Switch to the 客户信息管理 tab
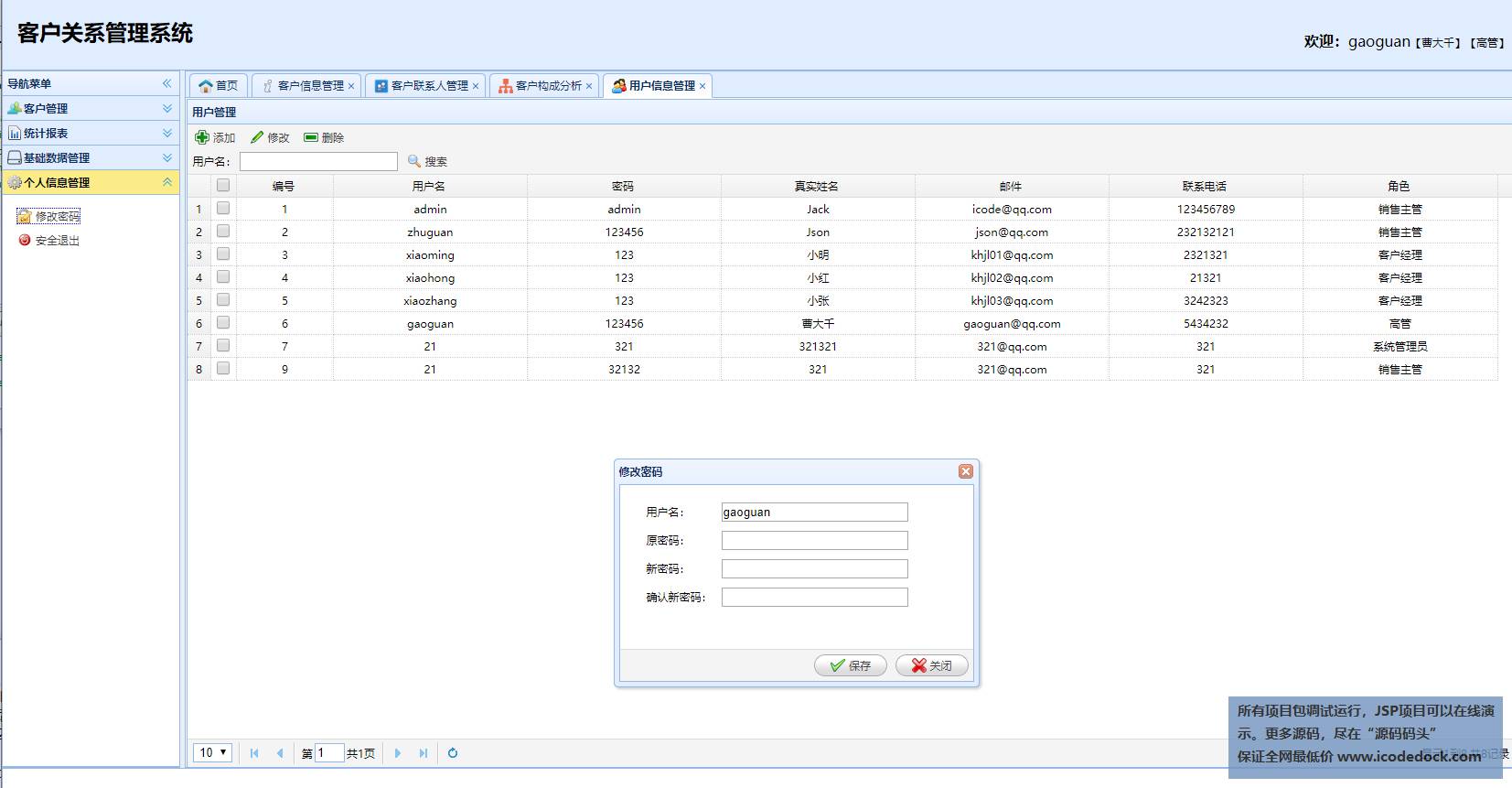The width and height of the screenshot is (1512, 788). click(x=306, y=86)
